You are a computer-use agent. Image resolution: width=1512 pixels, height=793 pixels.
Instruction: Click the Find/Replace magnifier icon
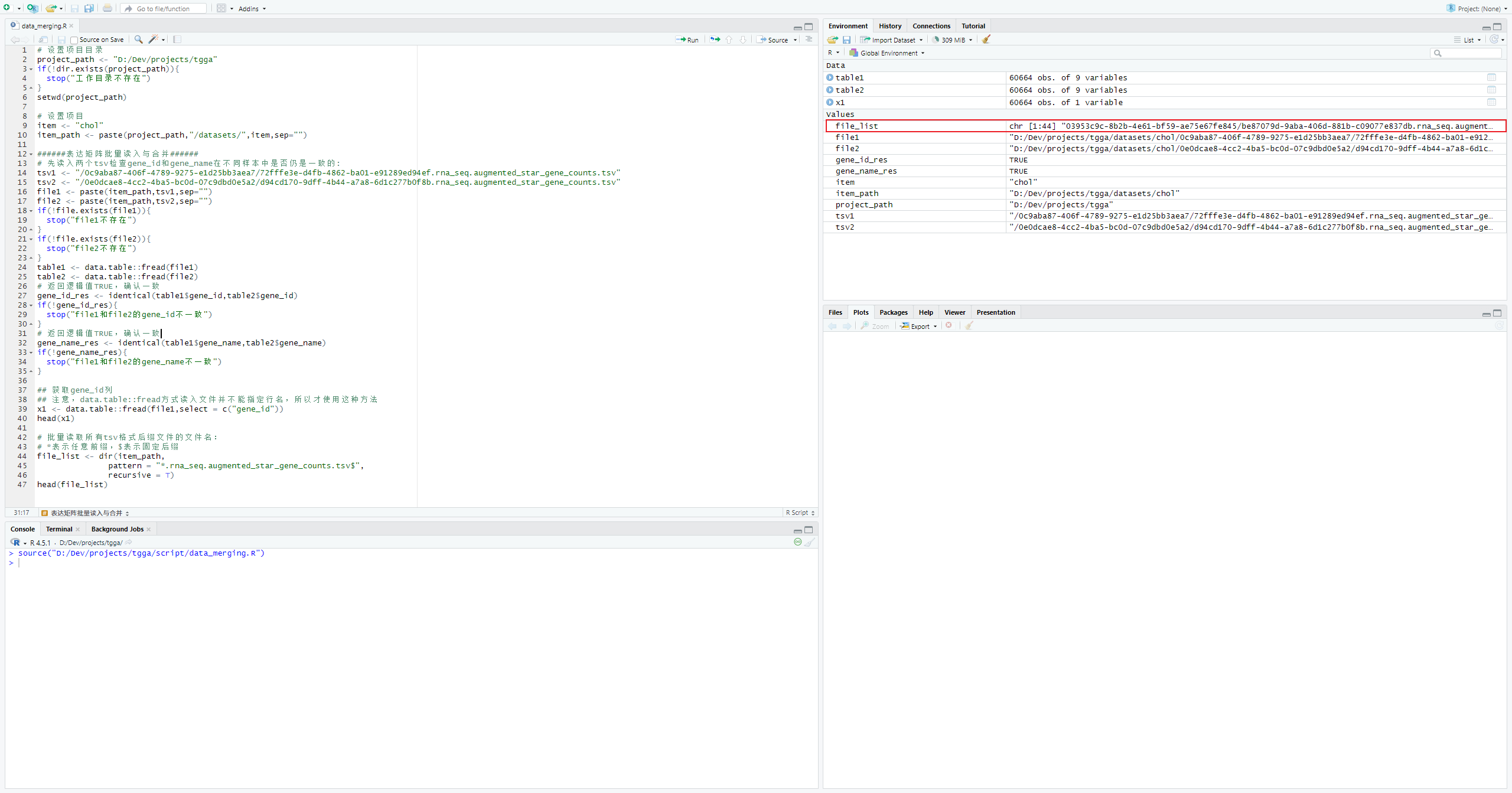coord(138,40)
